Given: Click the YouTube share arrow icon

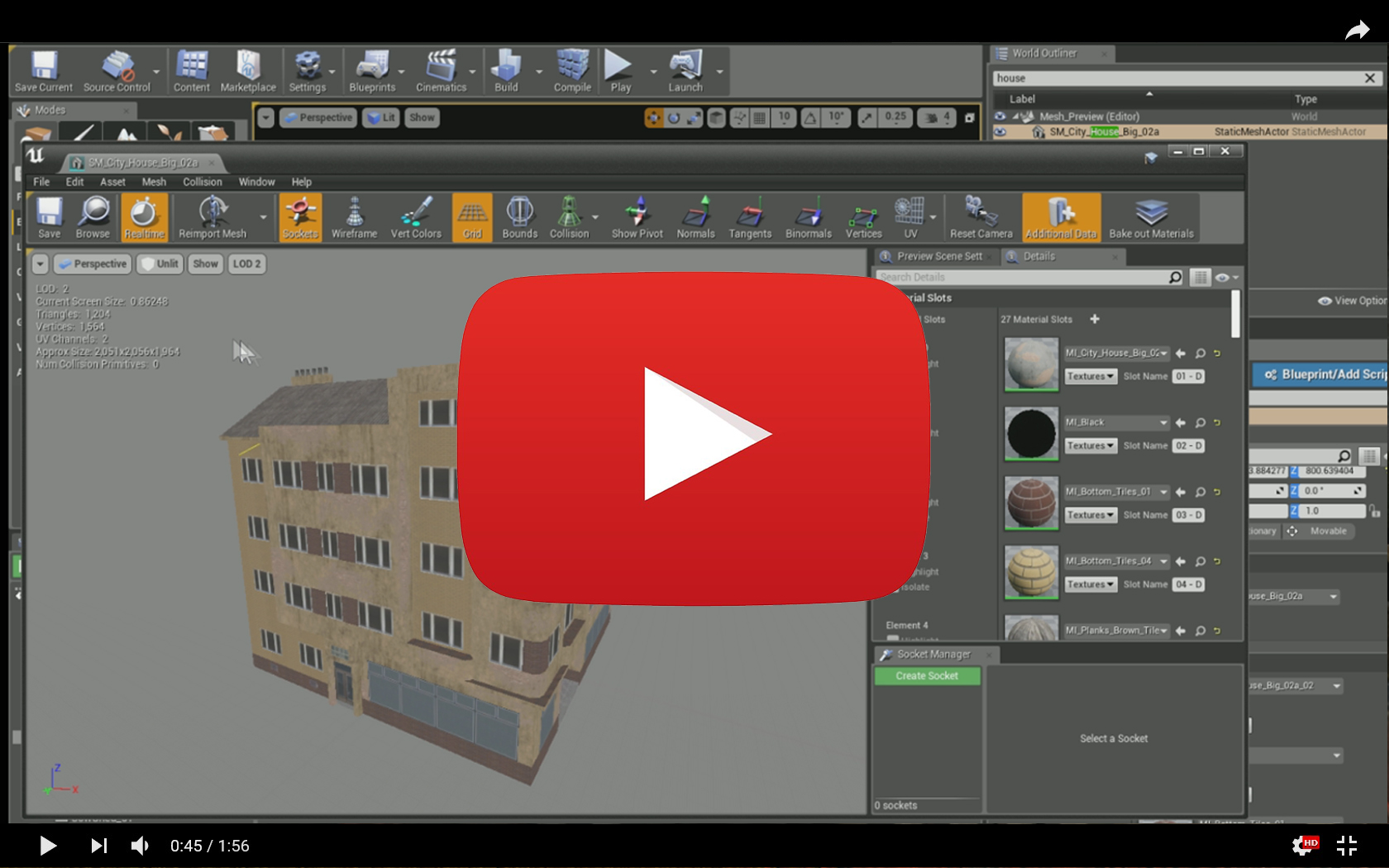Looking at the screenshot, I should (x=1357, y=31).
